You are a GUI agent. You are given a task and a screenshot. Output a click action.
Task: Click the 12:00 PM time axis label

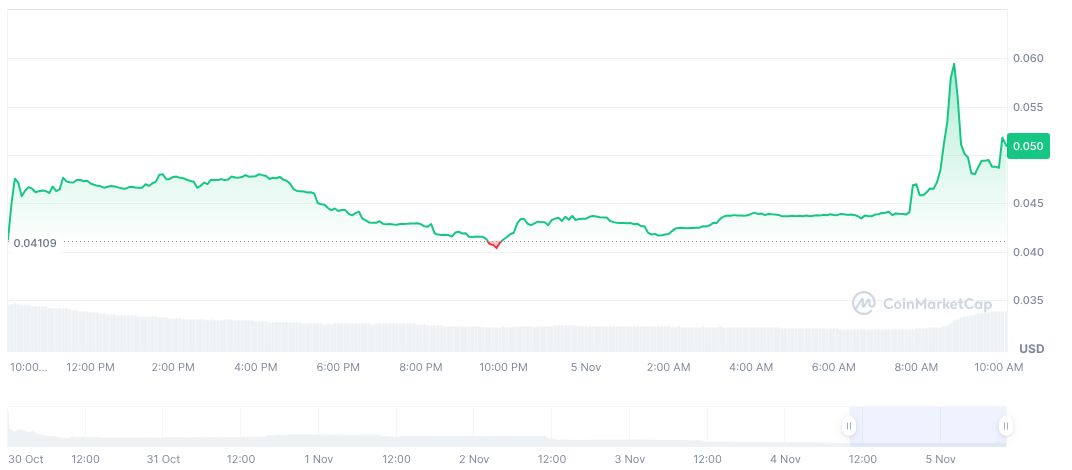point(91,367)
